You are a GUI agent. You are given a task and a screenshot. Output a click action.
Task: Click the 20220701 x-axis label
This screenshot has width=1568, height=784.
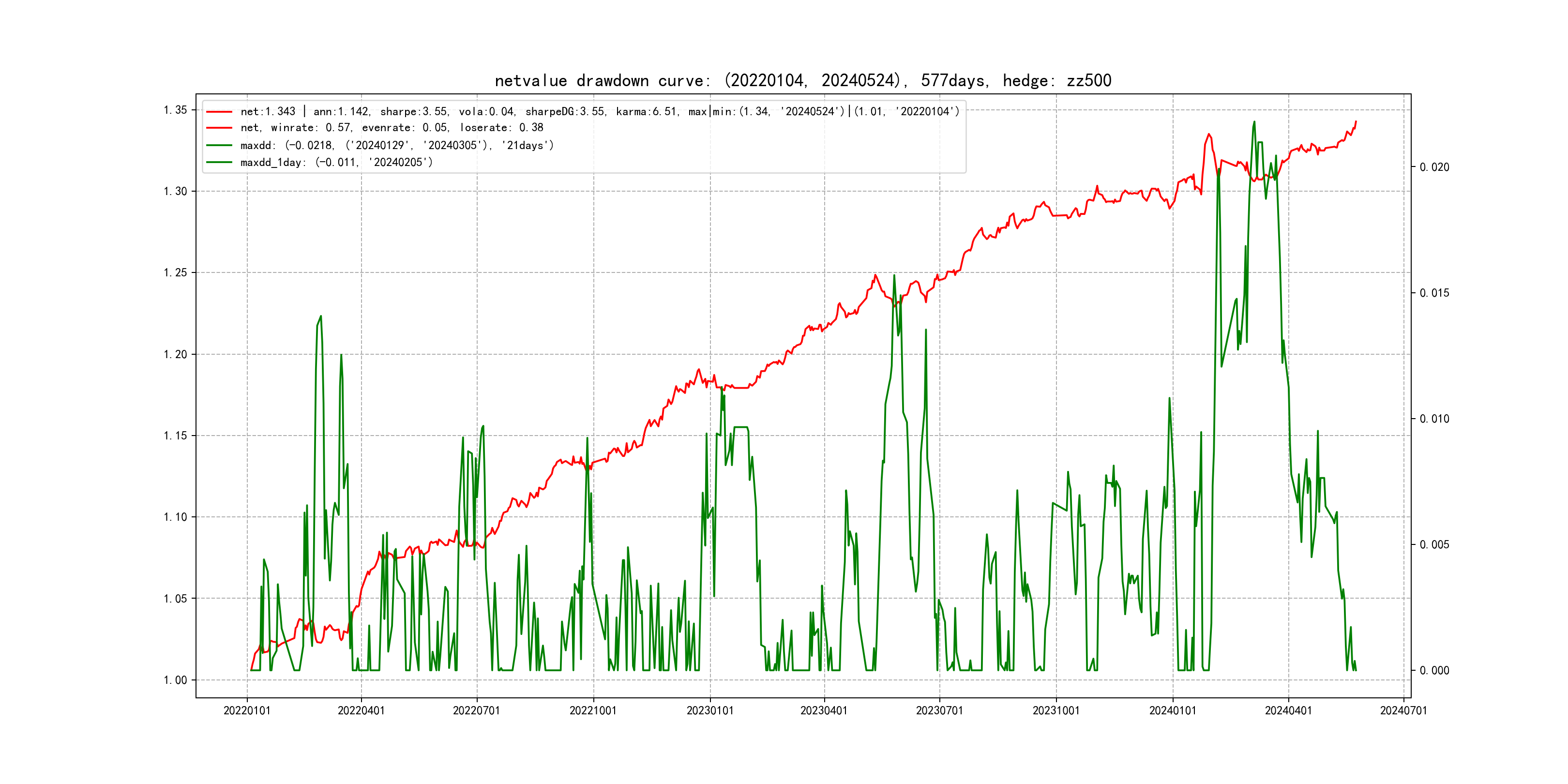point(476,711)
